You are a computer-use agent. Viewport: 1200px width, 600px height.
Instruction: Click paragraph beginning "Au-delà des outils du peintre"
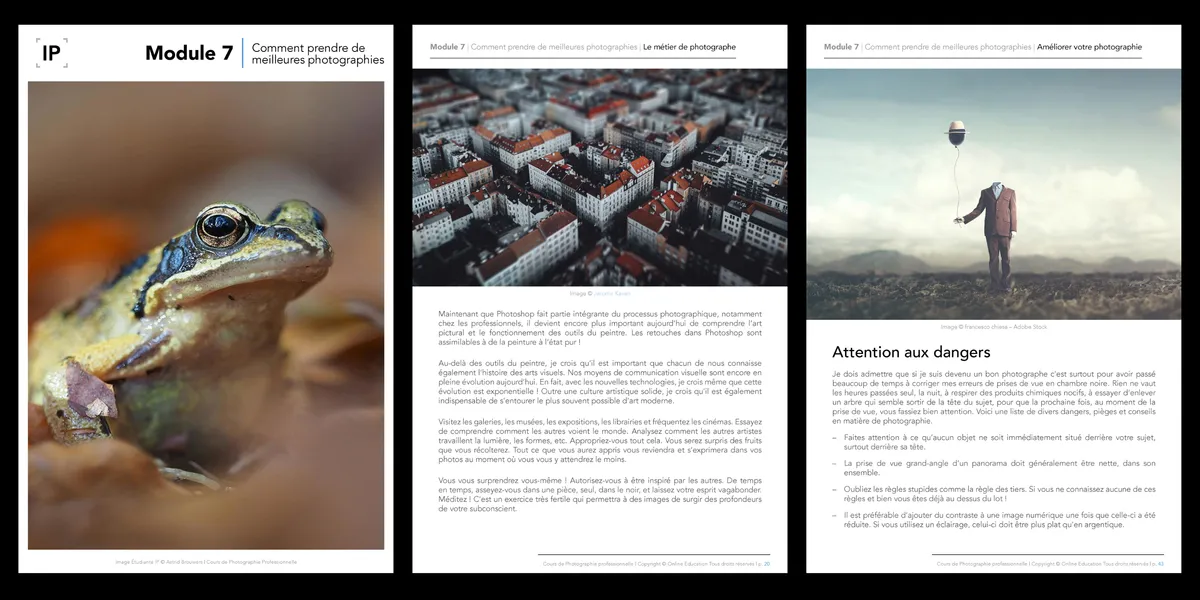tap(600, 381)
